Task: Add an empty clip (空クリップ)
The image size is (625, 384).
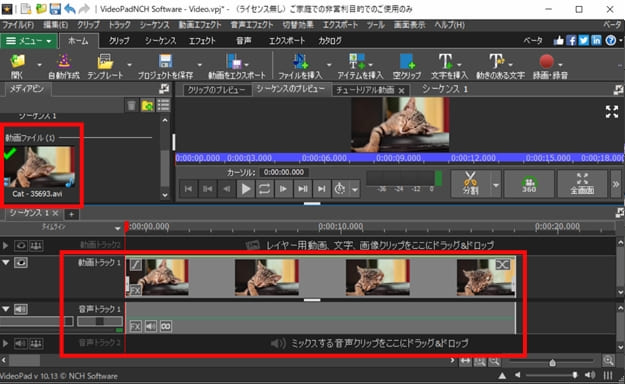Action: 407,61
